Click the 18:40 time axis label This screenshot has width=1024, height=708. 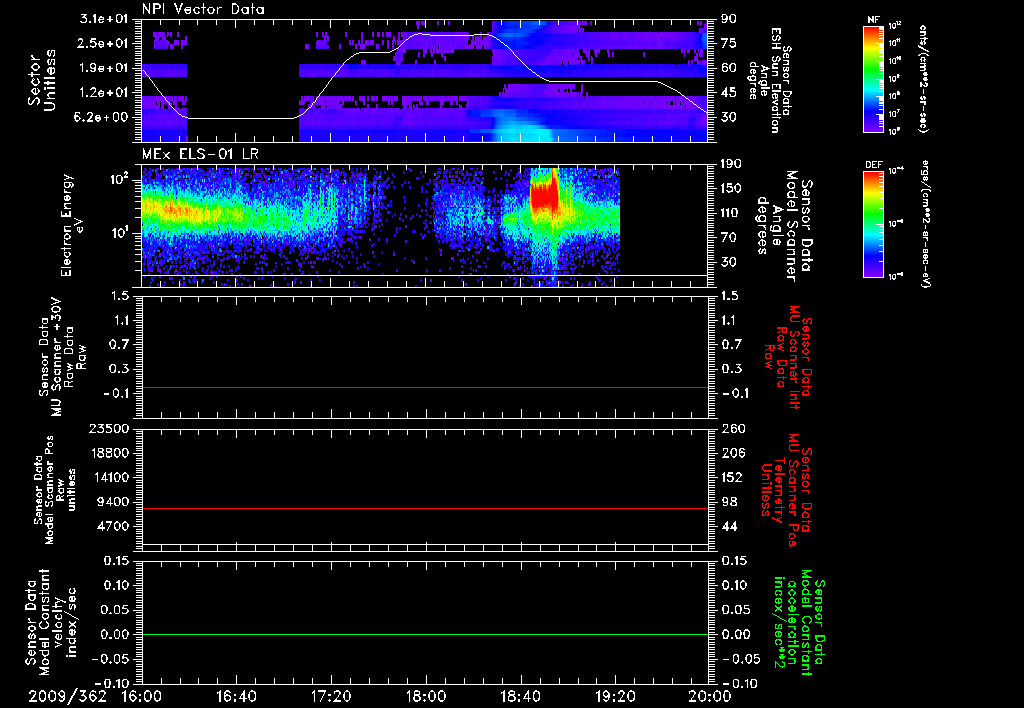click(520, 696)
